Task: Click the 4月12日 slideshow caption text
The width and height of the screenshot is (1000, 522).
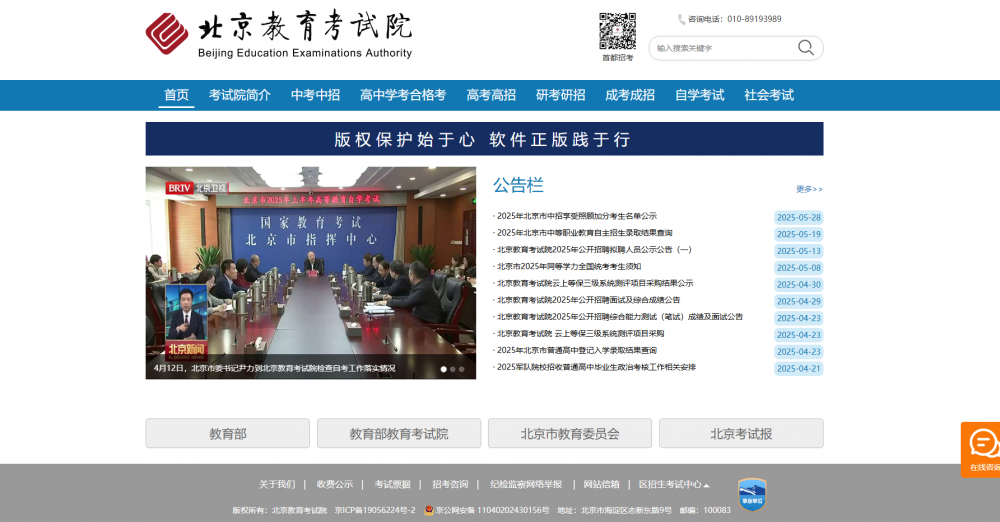Action: coord(274,368)
